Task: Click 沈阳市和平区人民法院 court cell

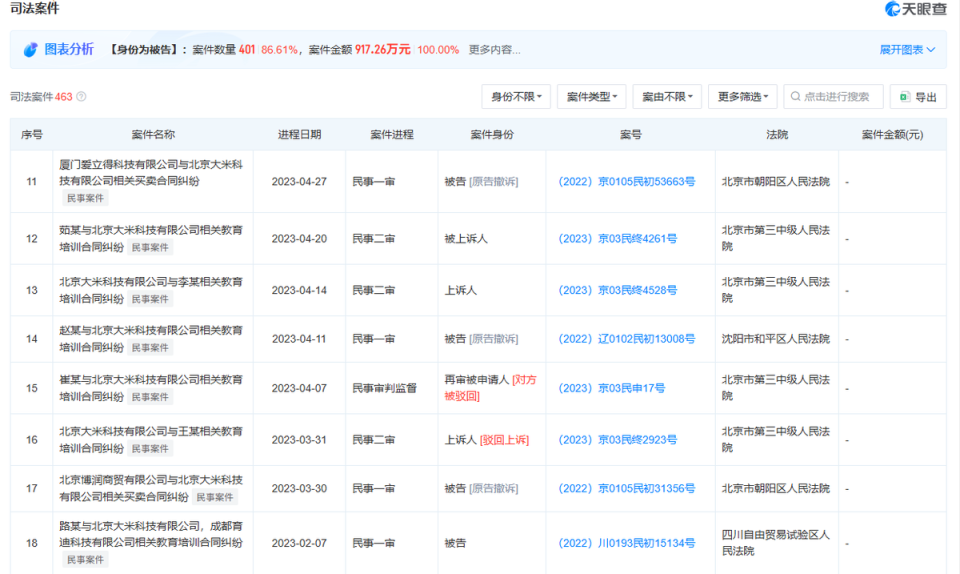Action: [x=776, y=339]
